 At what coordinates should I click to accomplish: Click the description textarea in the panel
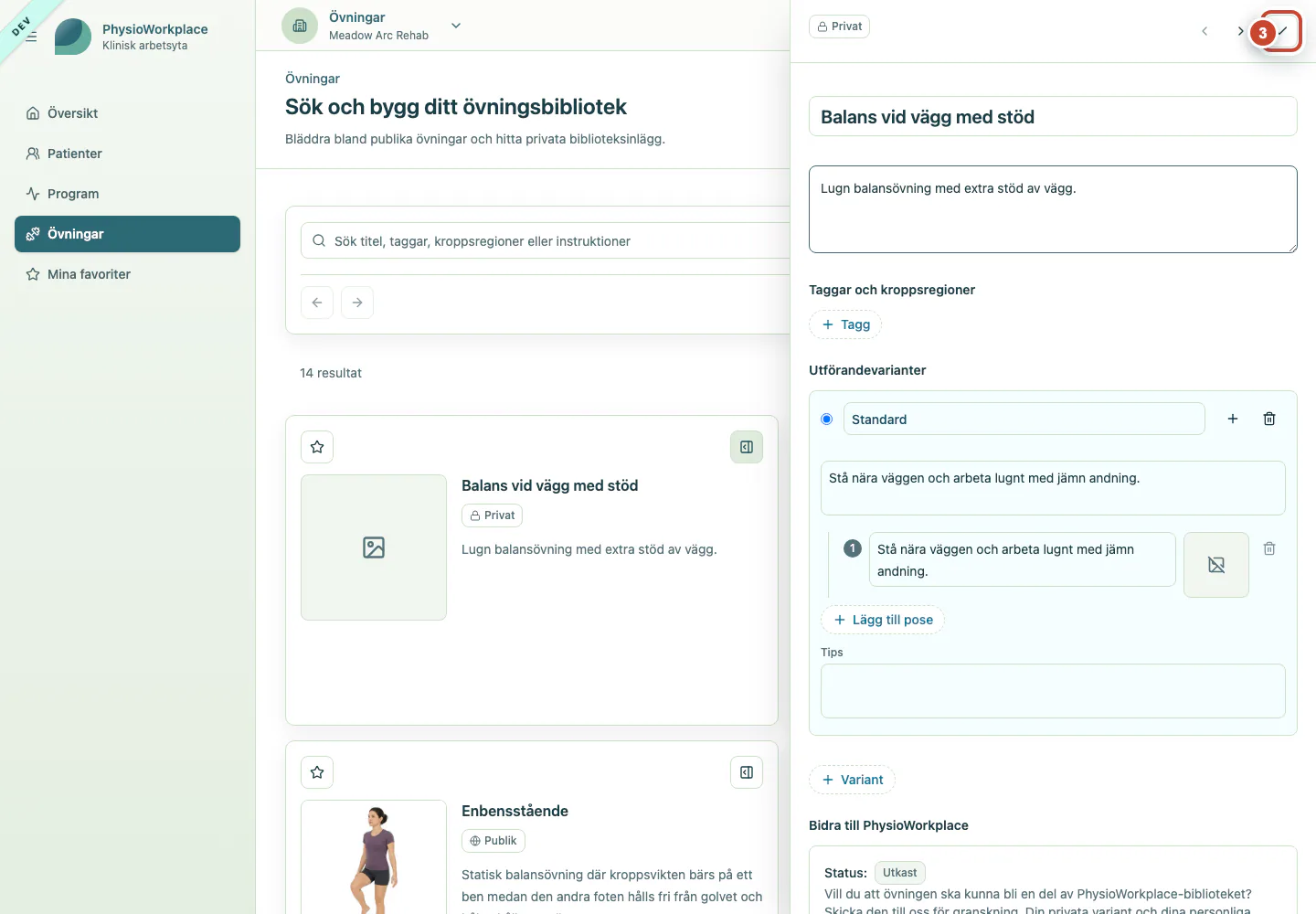[1053, 209]
